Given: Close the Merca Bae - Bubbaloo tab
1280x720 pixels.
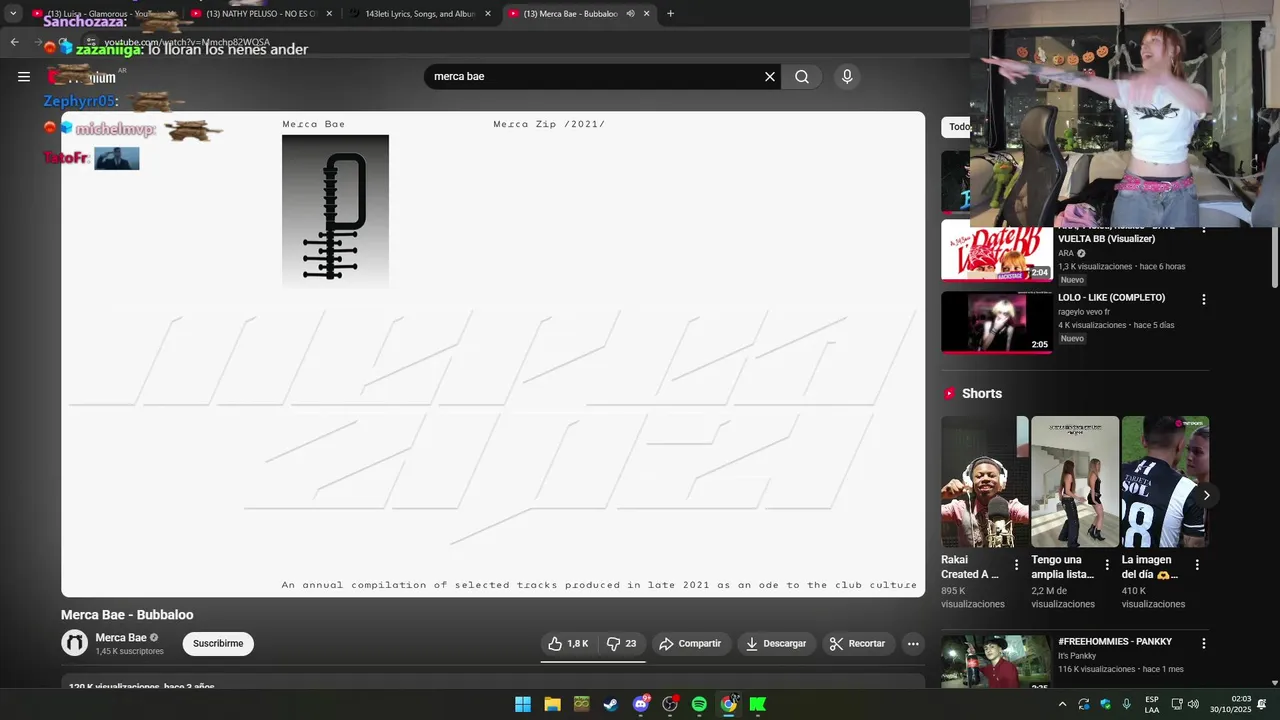Looking at the screenshot, I should [x=647, y=14].
